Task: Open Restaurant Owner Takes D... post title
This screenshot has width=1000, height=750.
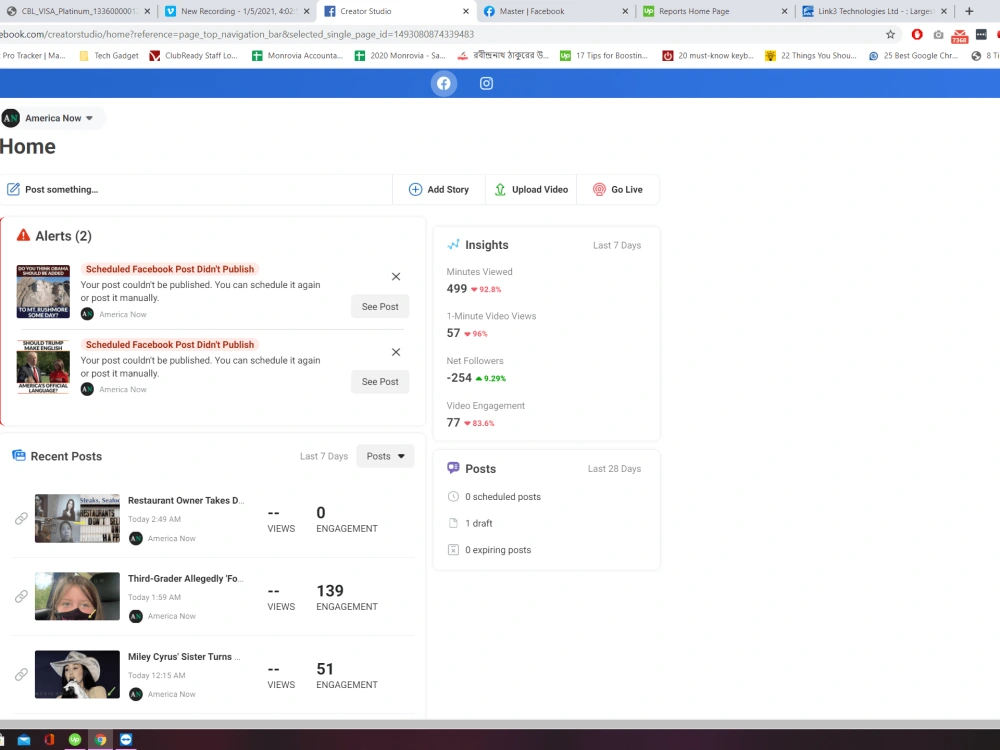Action: 186,501
